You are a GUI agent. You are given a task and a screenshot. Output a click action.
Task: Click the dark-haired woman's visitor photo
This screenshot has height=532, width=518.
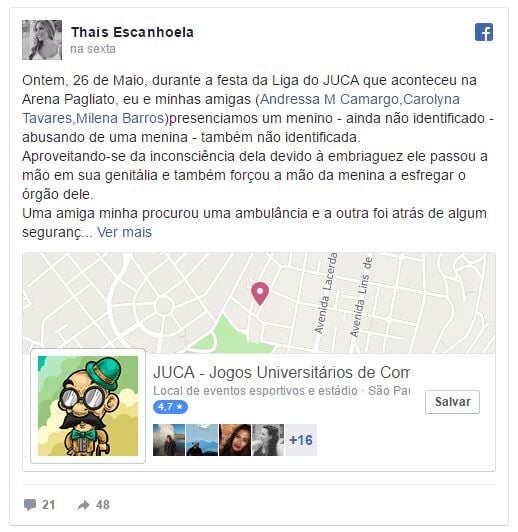click(x=235, y=440)
